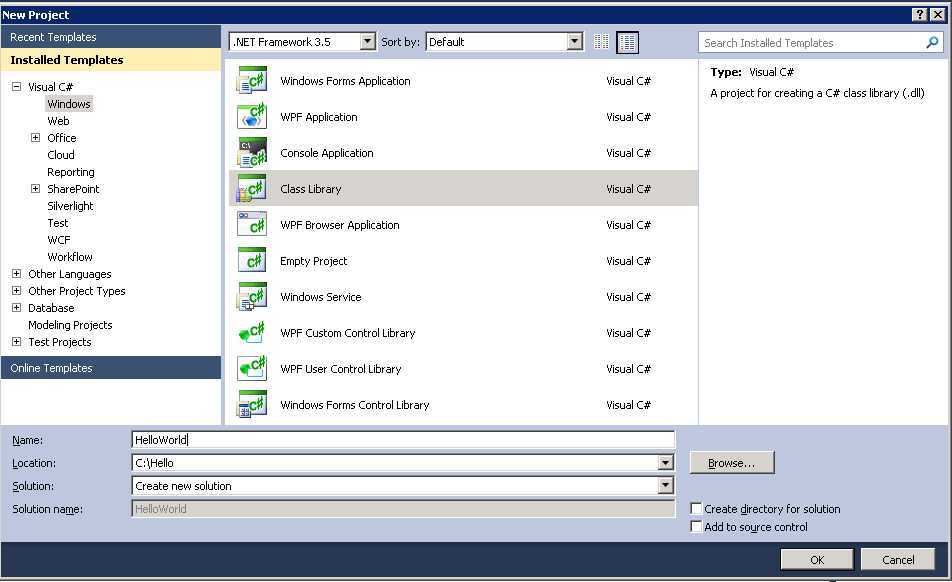This screenshot has height=582, width=952.
Task: Select the Console Application template name
Action: [327, 152]
